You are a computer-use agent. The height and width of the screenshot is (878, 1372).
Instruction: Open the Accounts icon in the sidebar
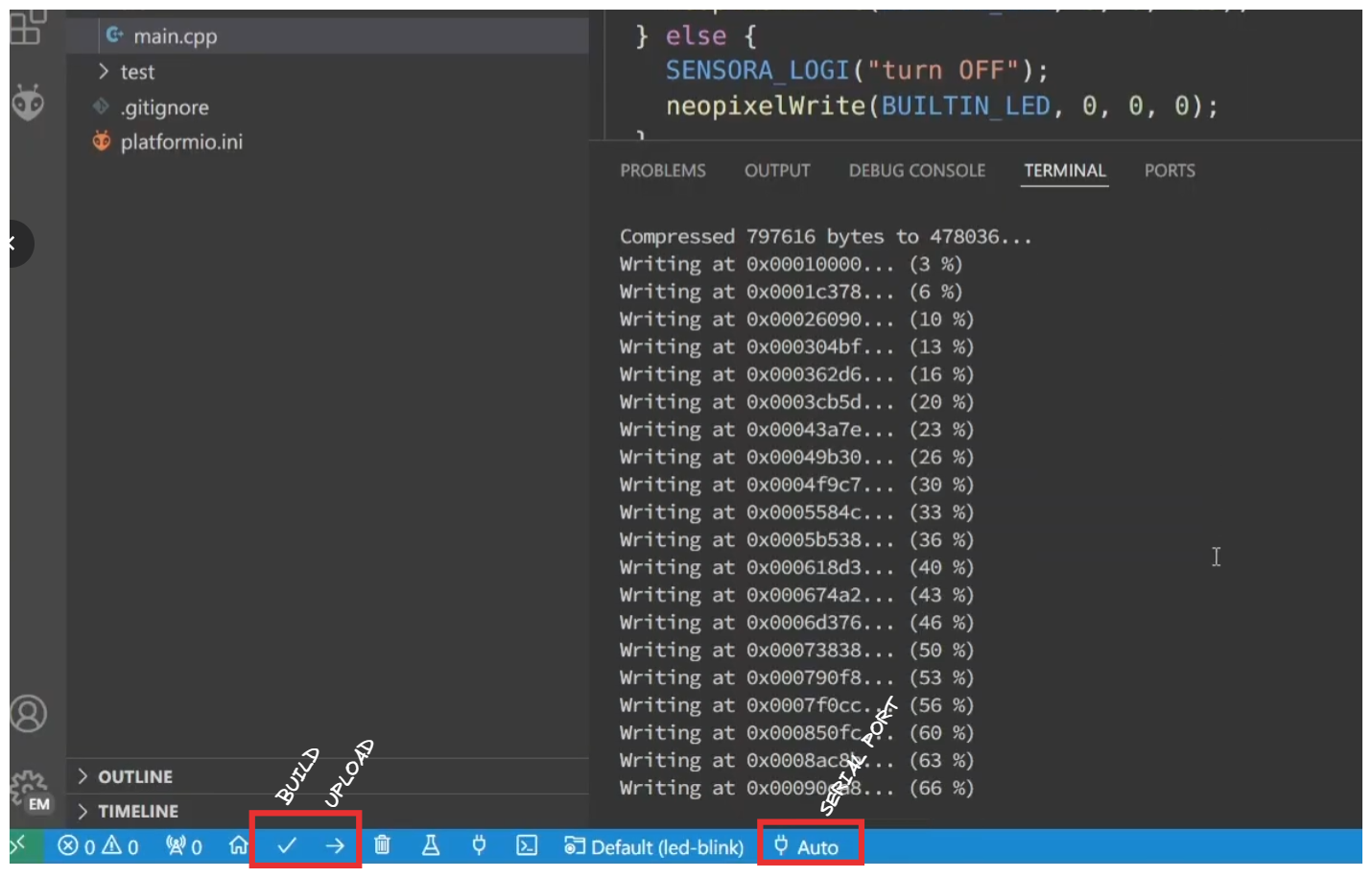pos(28,713)
